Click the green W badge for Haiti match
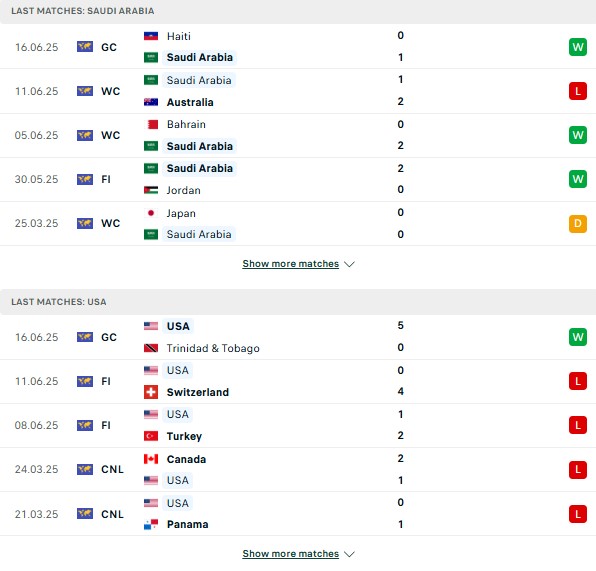This screenshot has width=596, height=571. coord(578,47)
